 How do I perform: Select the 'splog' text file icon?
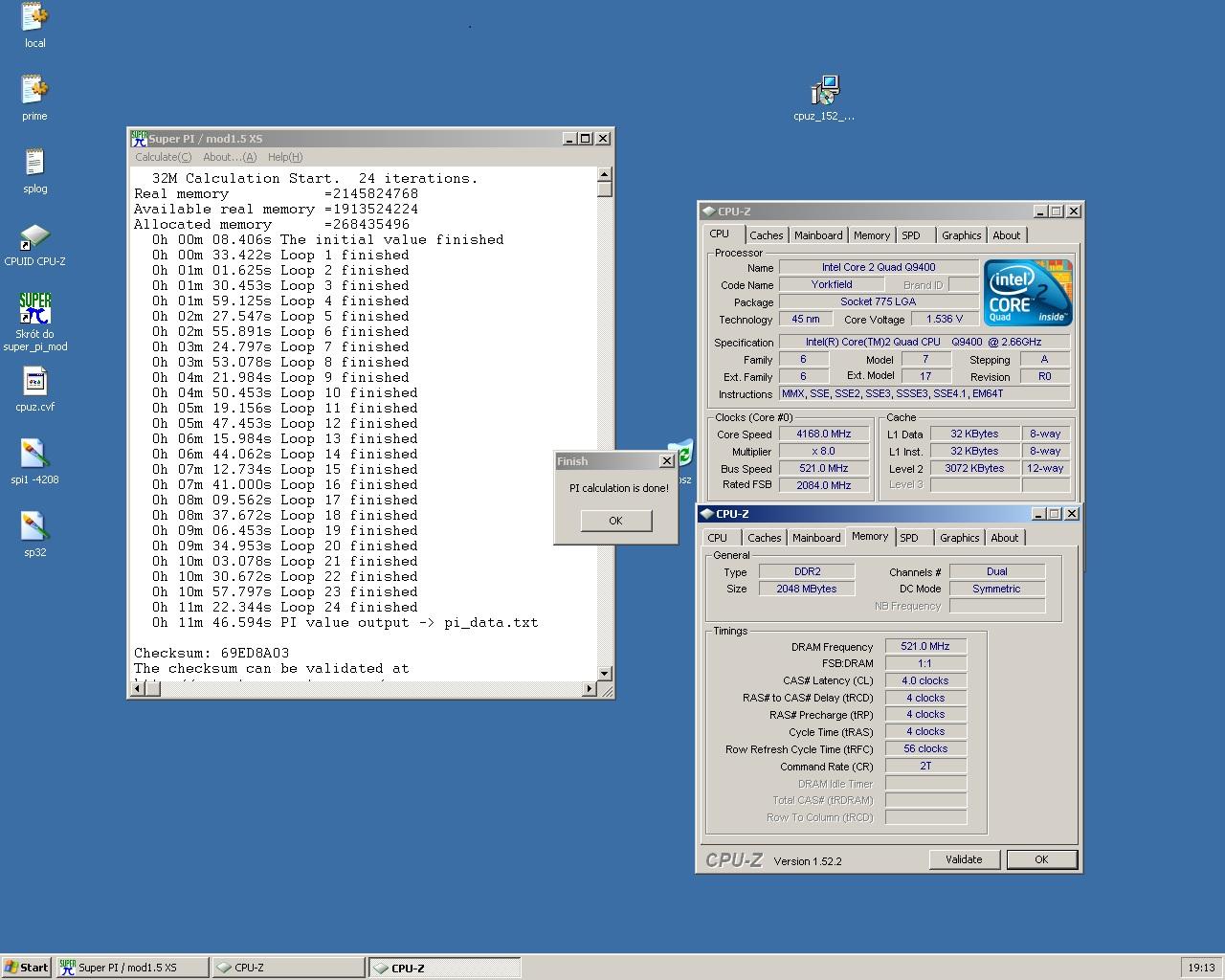34,170
